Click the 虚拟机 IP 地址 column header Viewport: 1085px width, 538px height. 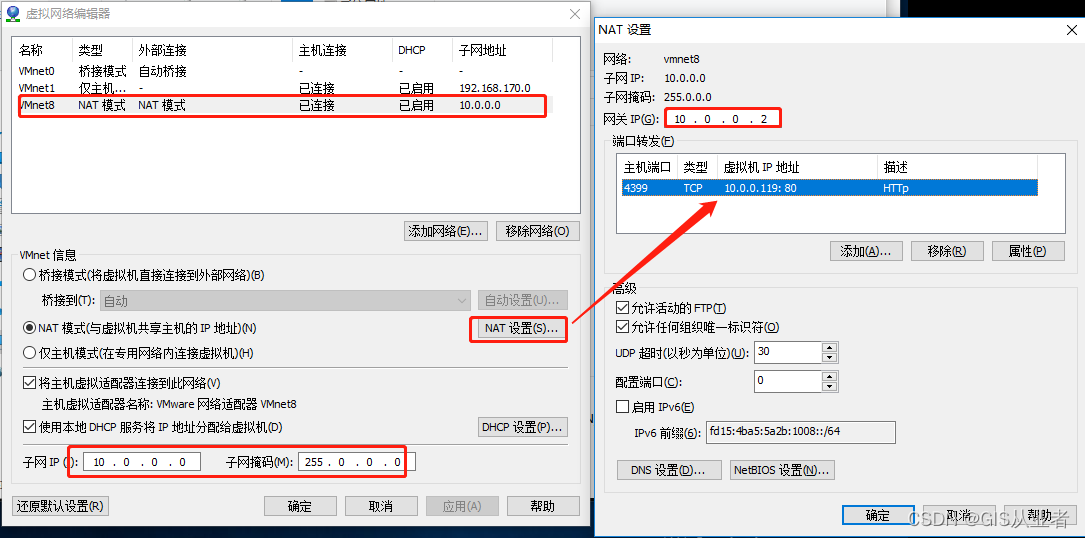click(x=797, y=168)
